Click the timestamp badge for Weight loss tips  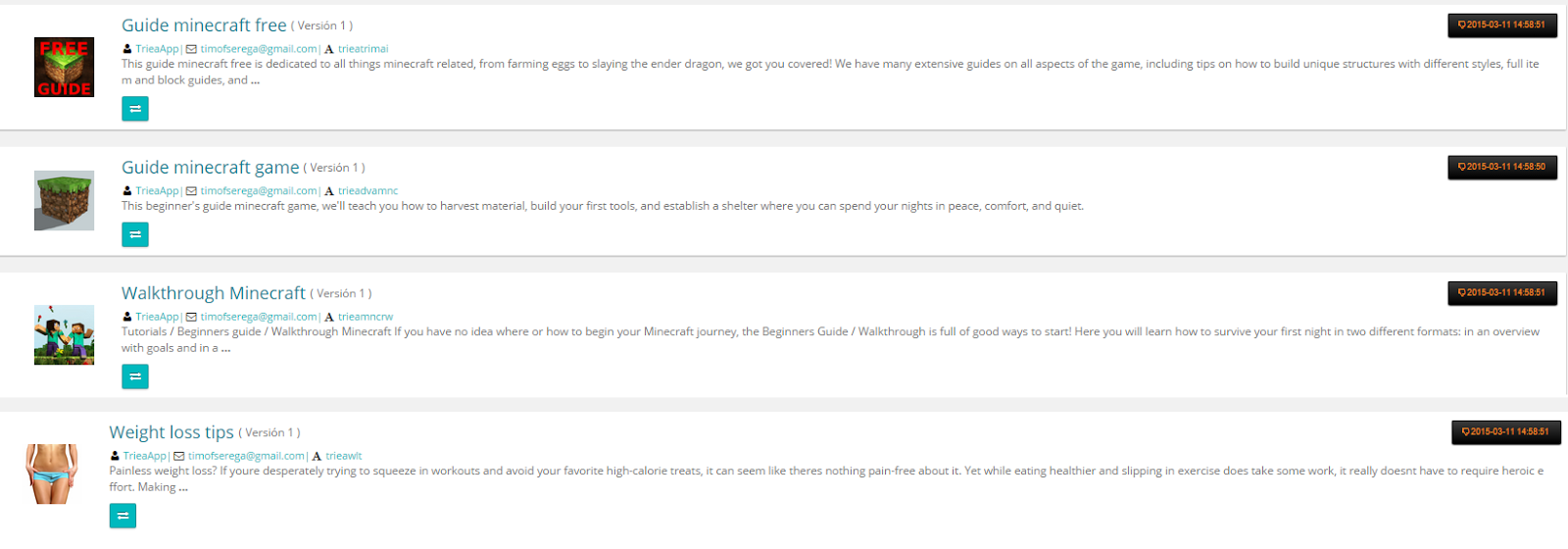[1505, 432]
